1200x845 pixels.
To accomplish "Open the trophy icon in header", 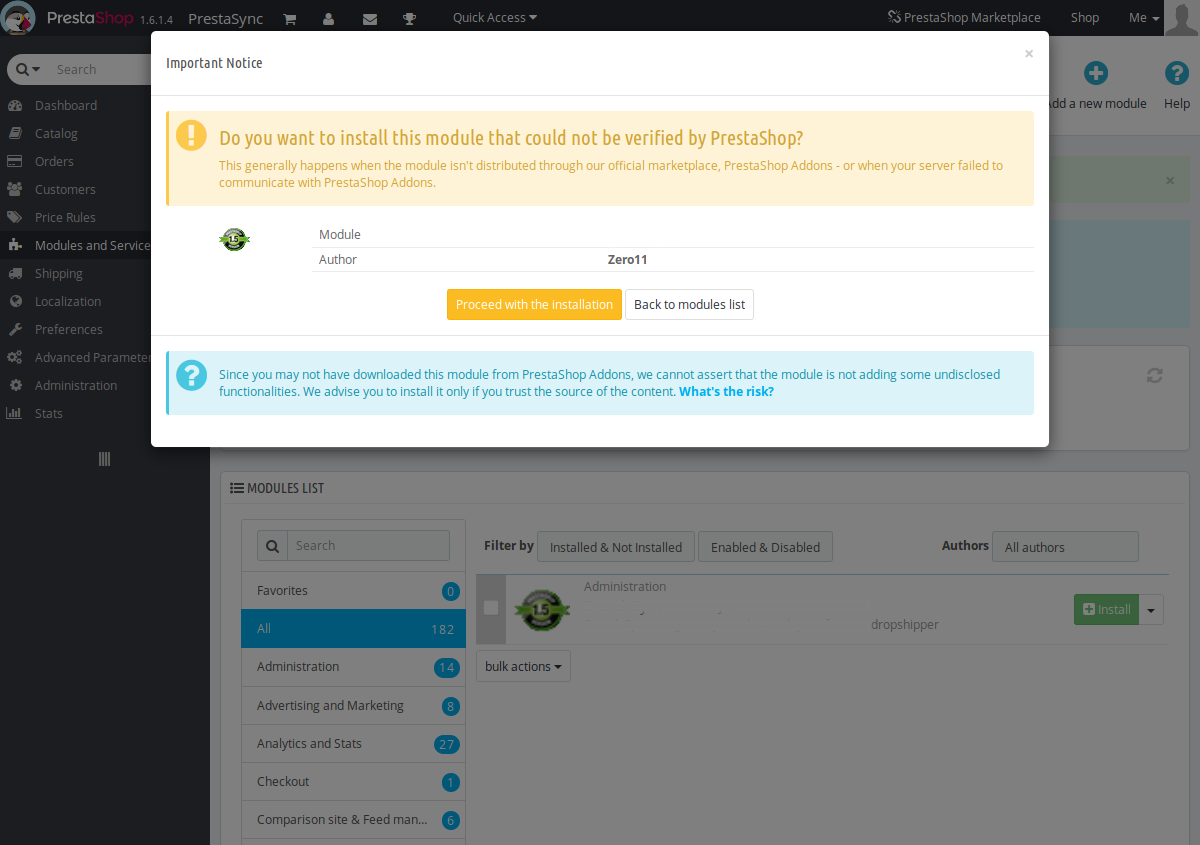I will pos(409,18).
